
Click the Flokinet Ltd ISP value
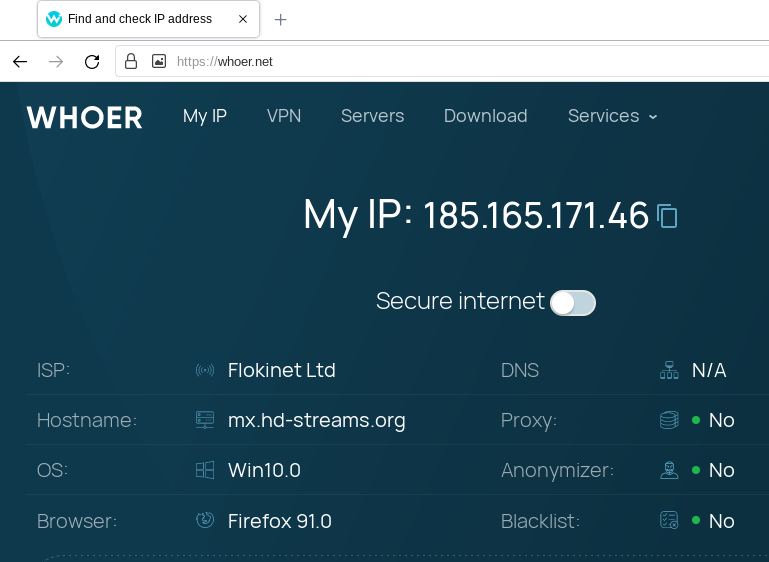coord(282,370)
